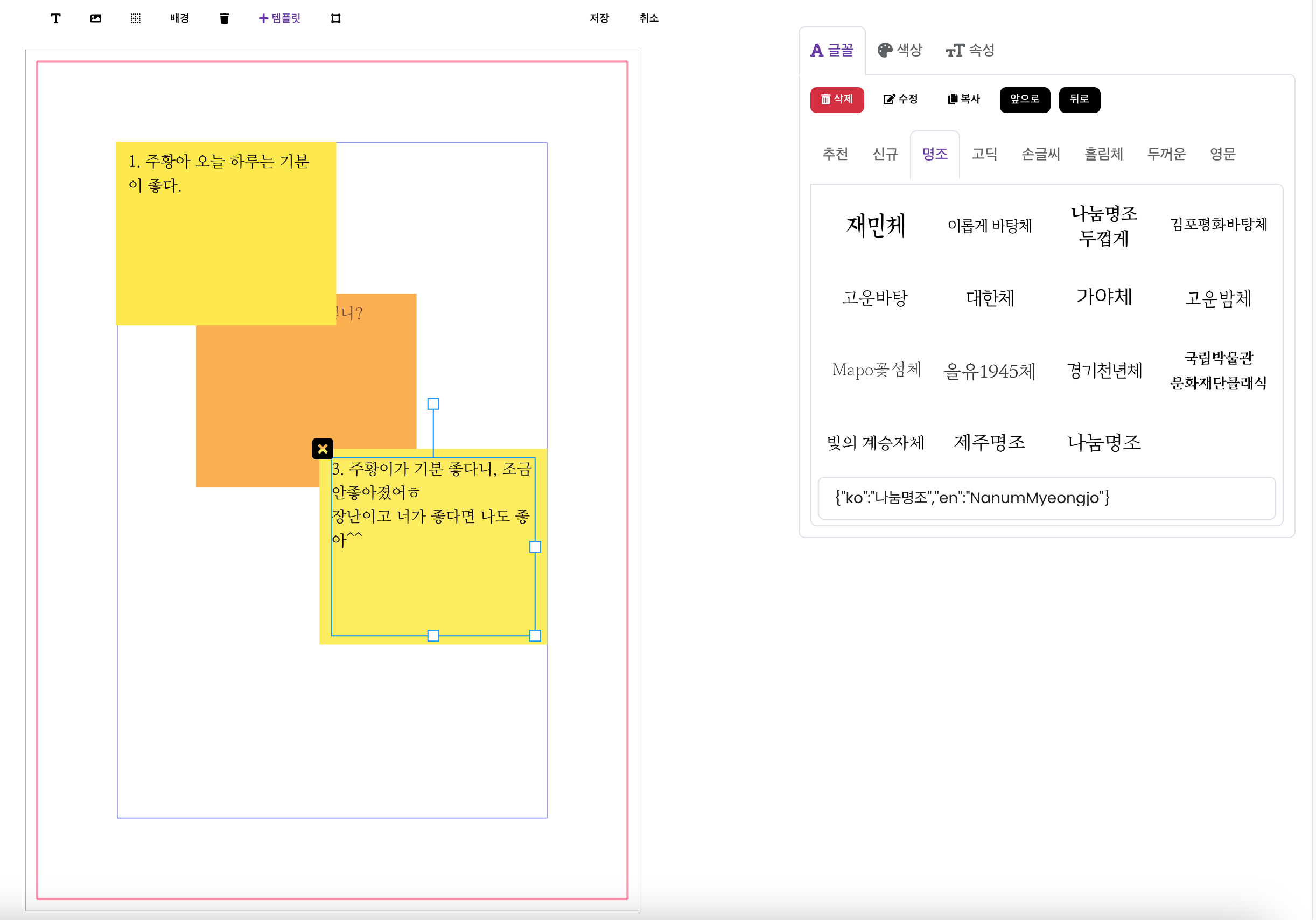Choose the 재민체 font
The height and width of the screenshot is (920, 1316).
875,225
